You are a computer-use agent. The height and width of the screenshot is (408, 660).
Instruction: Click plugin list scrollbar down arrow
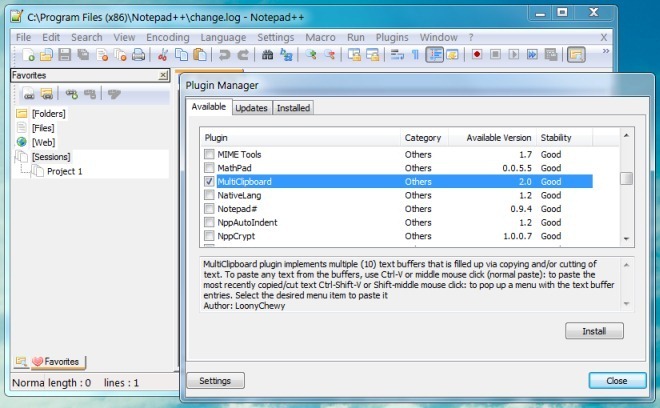click(626, 239)
